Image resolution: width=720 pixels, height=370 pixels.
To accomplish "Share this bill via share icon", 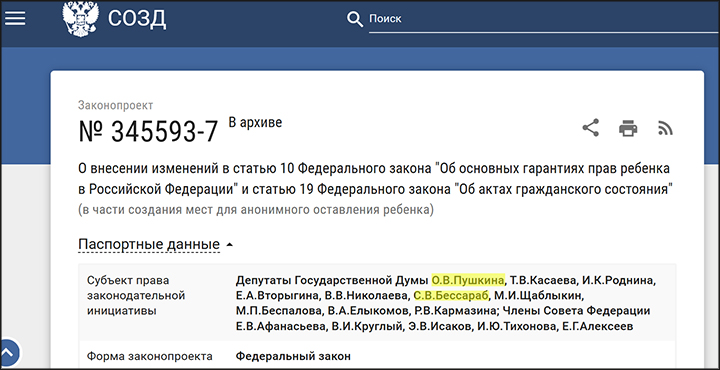I will click(591, 128).
